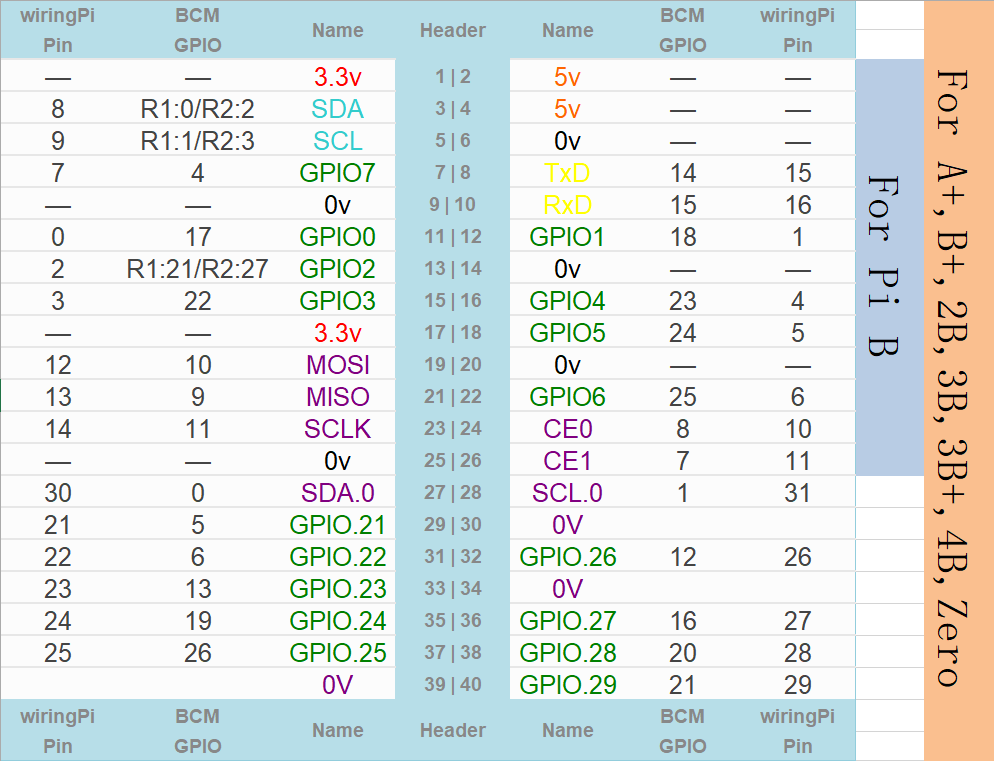Select the R1:21/R2:27 BCM GPIO cell
This screenshot has height=761, width=994.
[x=197, y=269]
